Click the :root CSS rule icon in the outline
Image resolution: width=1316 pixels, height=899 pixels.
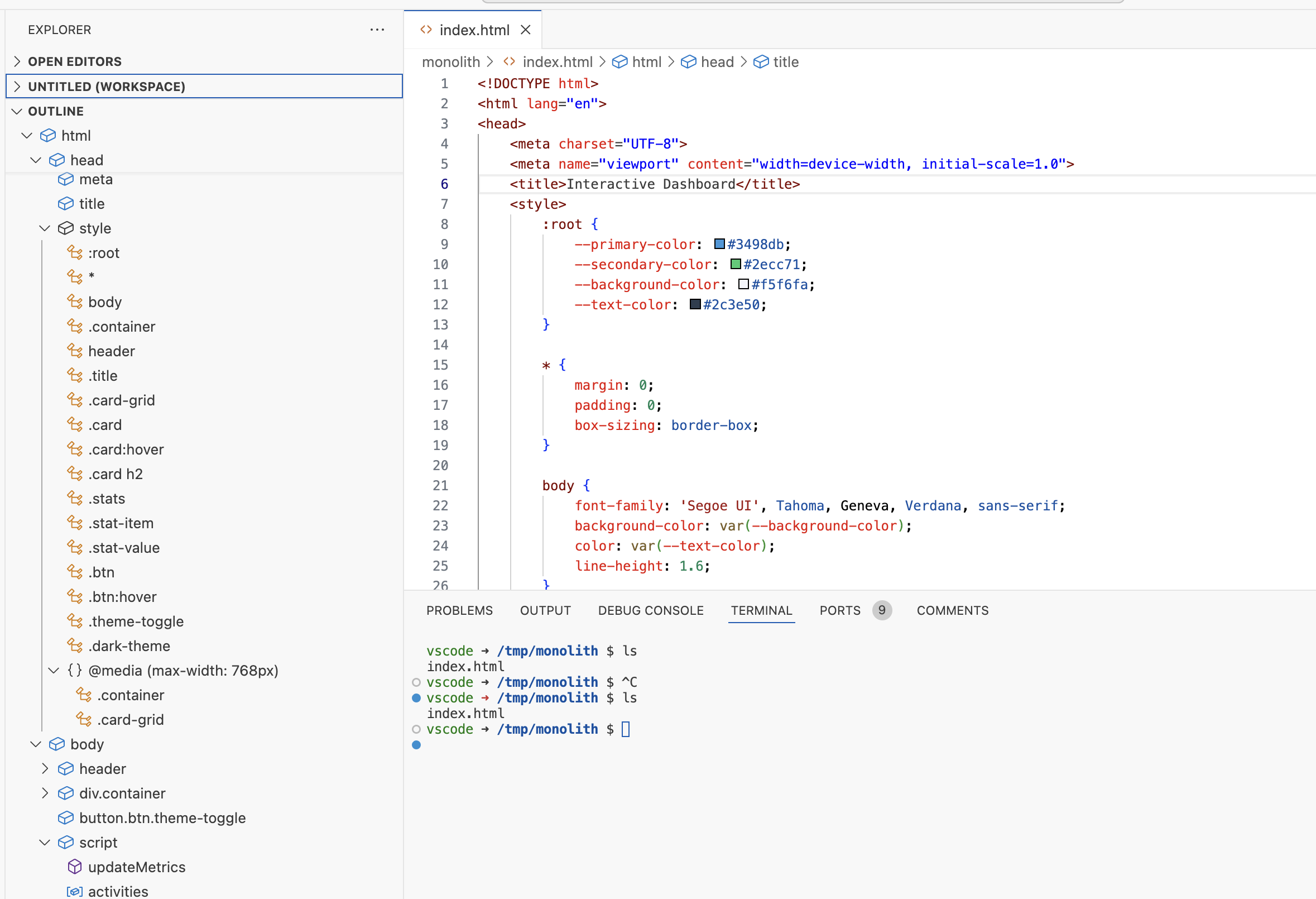pos(75,252)
